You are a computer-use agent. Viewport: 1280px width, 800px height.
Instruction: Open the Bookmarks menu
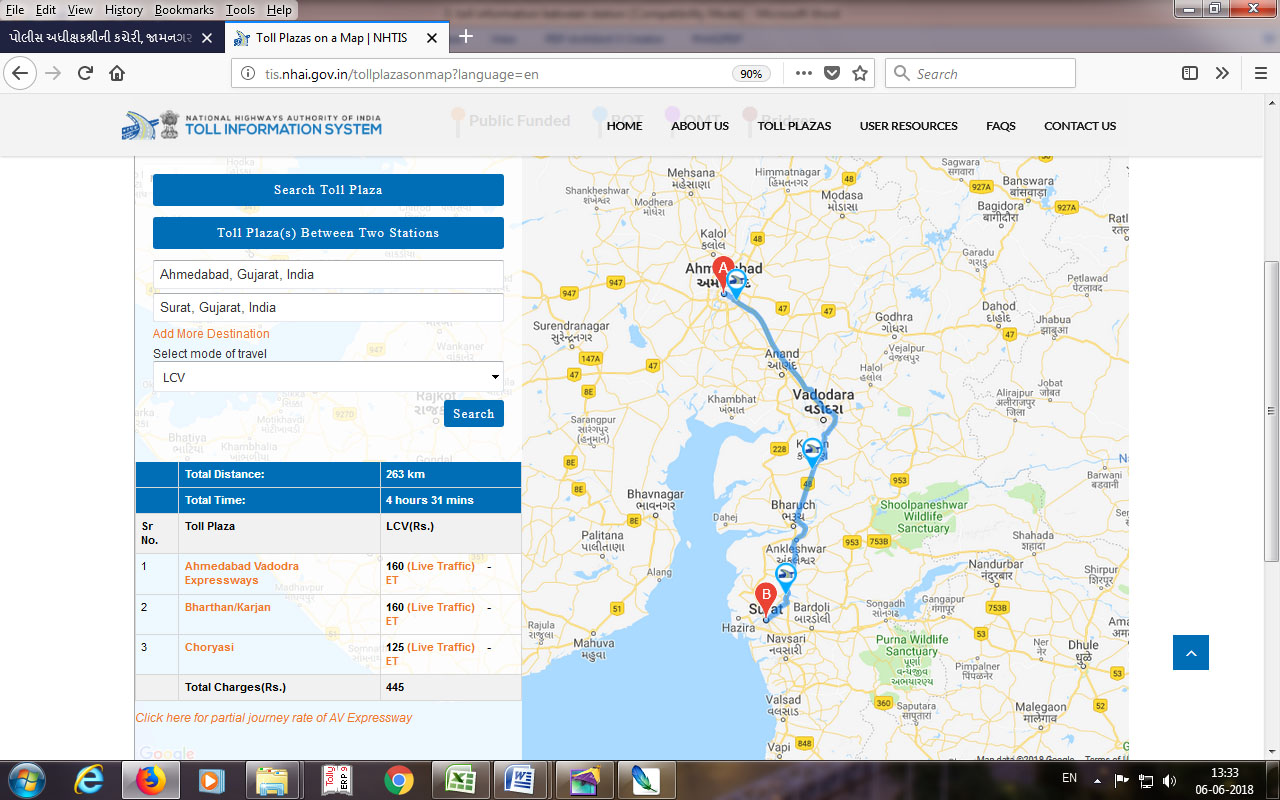click(184, 10)
